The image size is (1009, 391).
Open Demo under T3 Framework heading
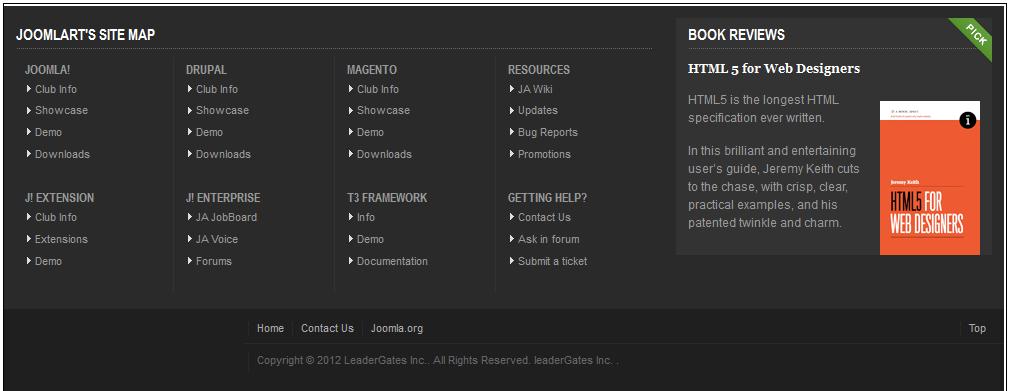click(x=370, y=239)
